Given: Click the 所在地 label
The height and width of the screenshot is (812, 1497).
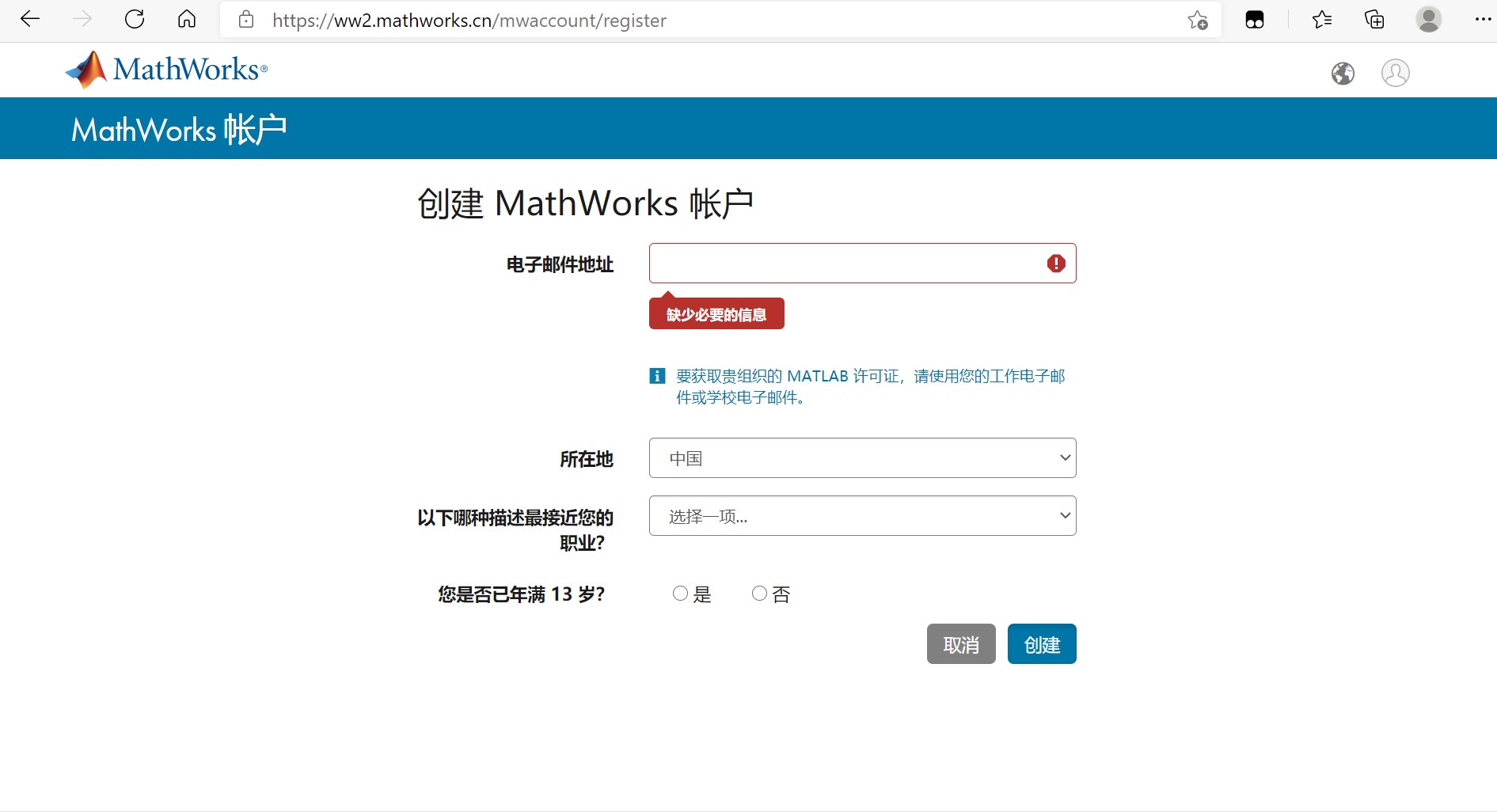Looking at the screenshot, I should (x=587, y=459).
